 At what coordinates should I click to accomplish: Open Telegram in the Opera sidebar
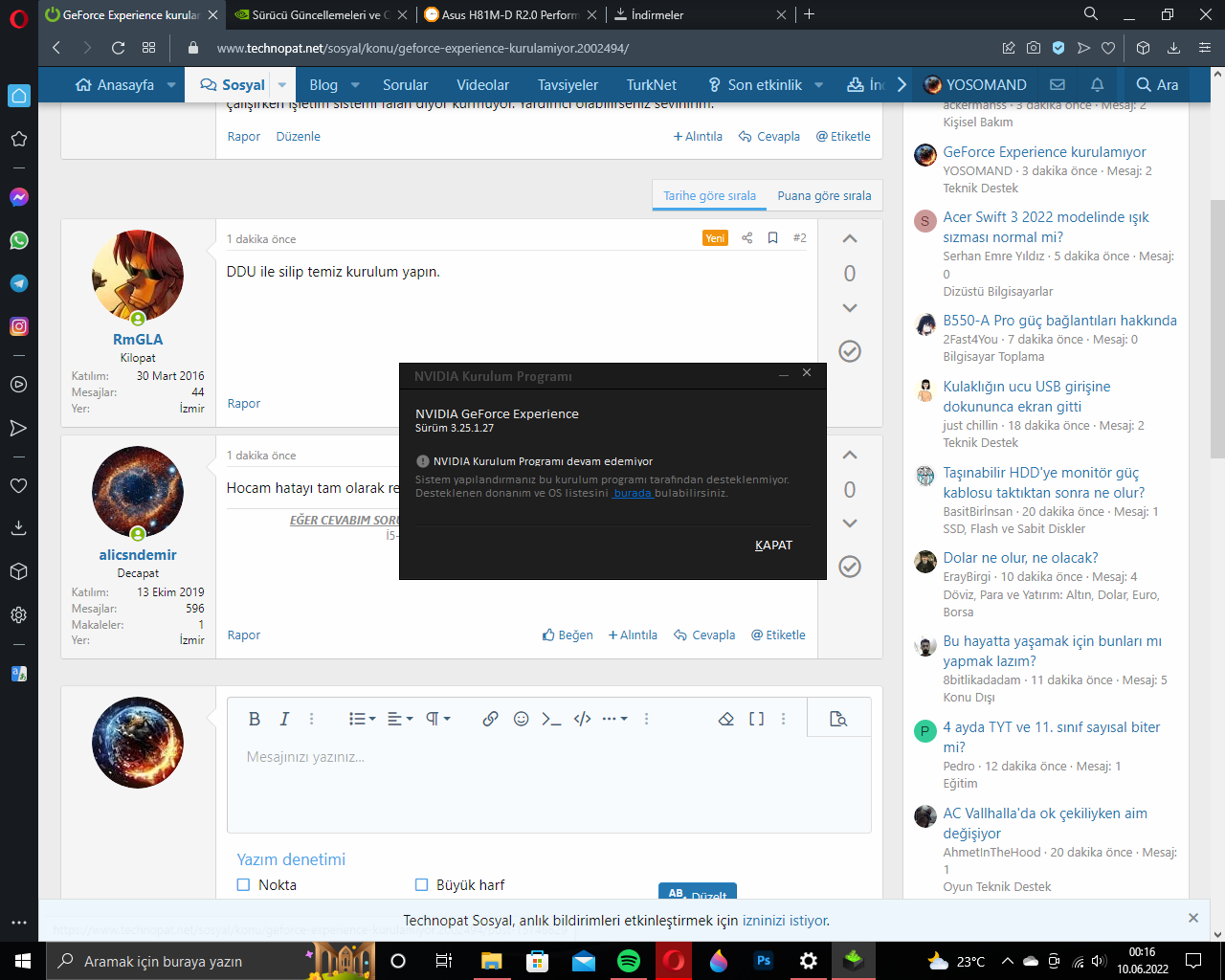(18, 283)
